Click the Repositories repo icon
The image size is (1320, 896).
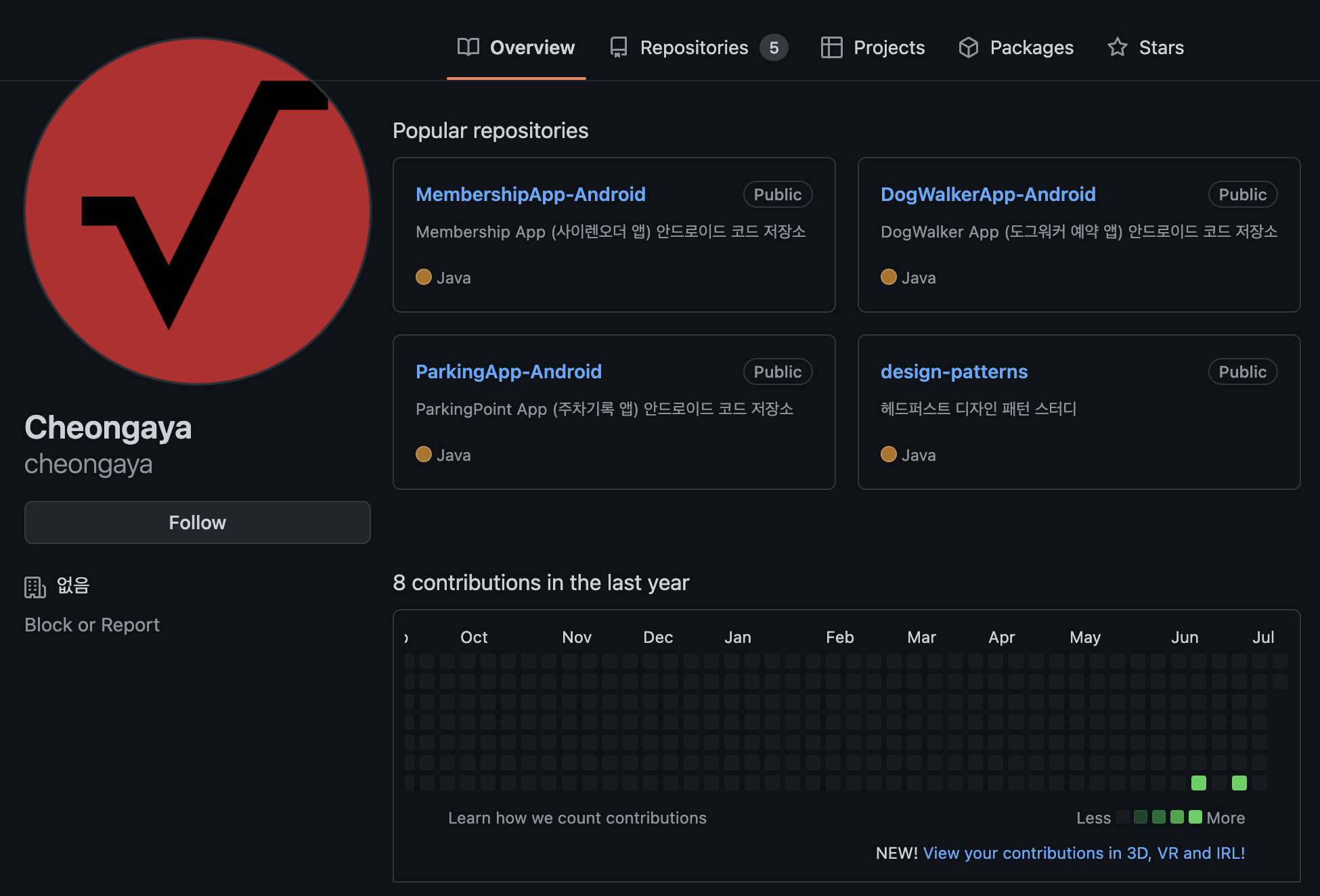coord(619,47)
